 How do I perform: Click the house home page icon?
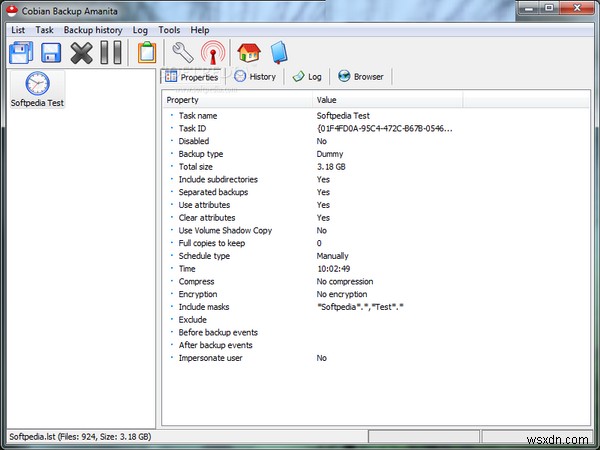249,52
